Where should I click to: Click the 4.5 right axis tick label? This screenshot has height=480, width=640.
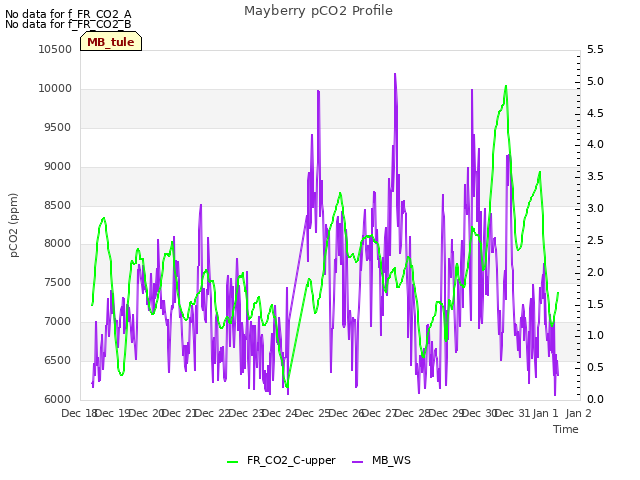[x=595, y=113]
